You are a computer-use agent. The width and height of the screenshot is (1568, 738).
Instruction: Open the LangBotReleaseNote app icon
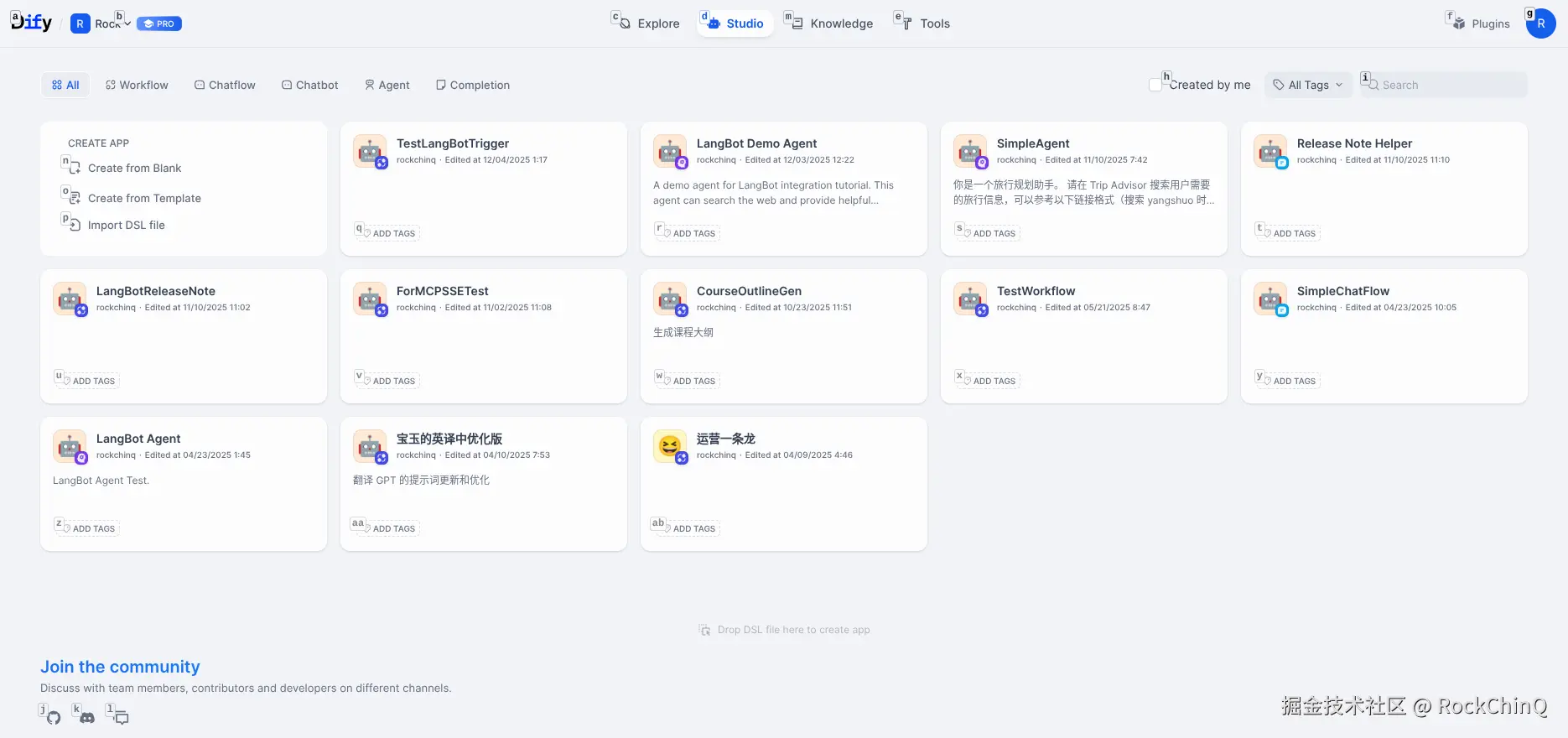(70, 299)
